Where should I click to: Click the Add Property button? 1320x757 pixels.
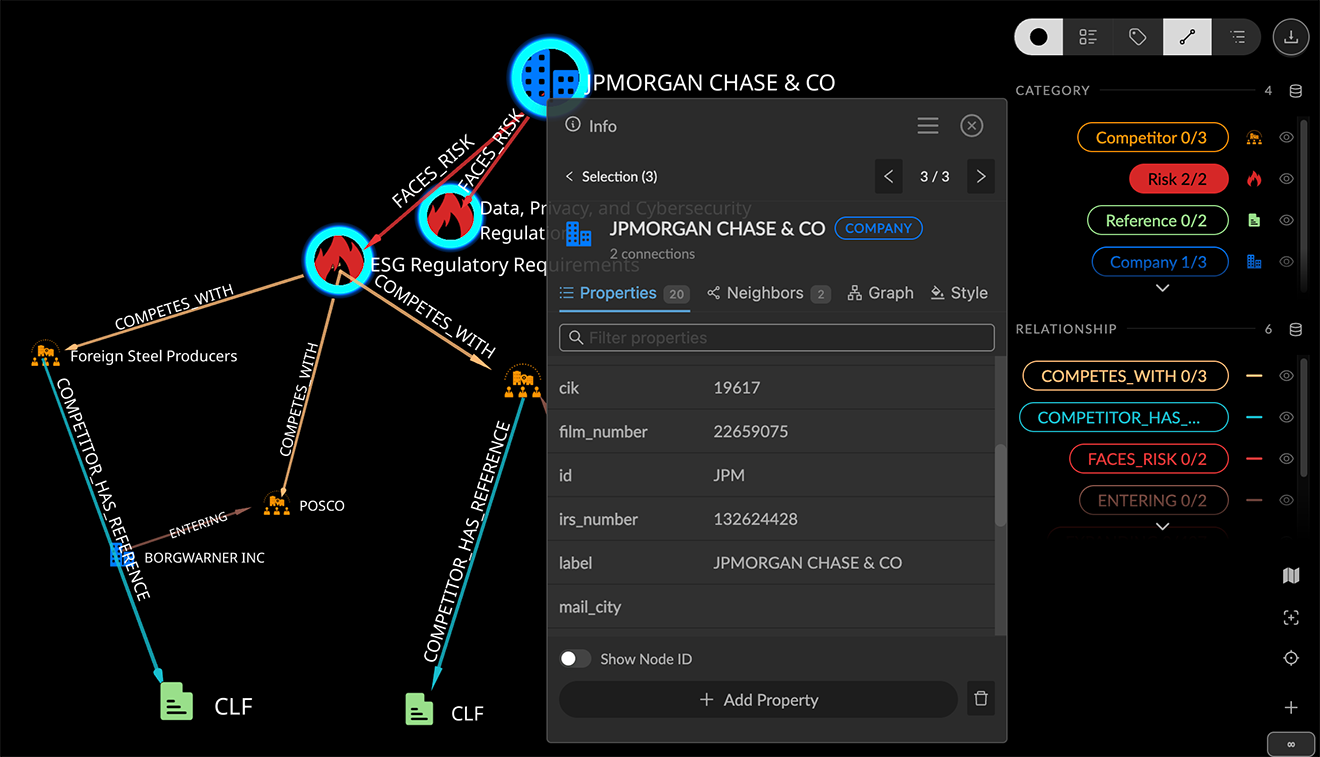point(758,700)
